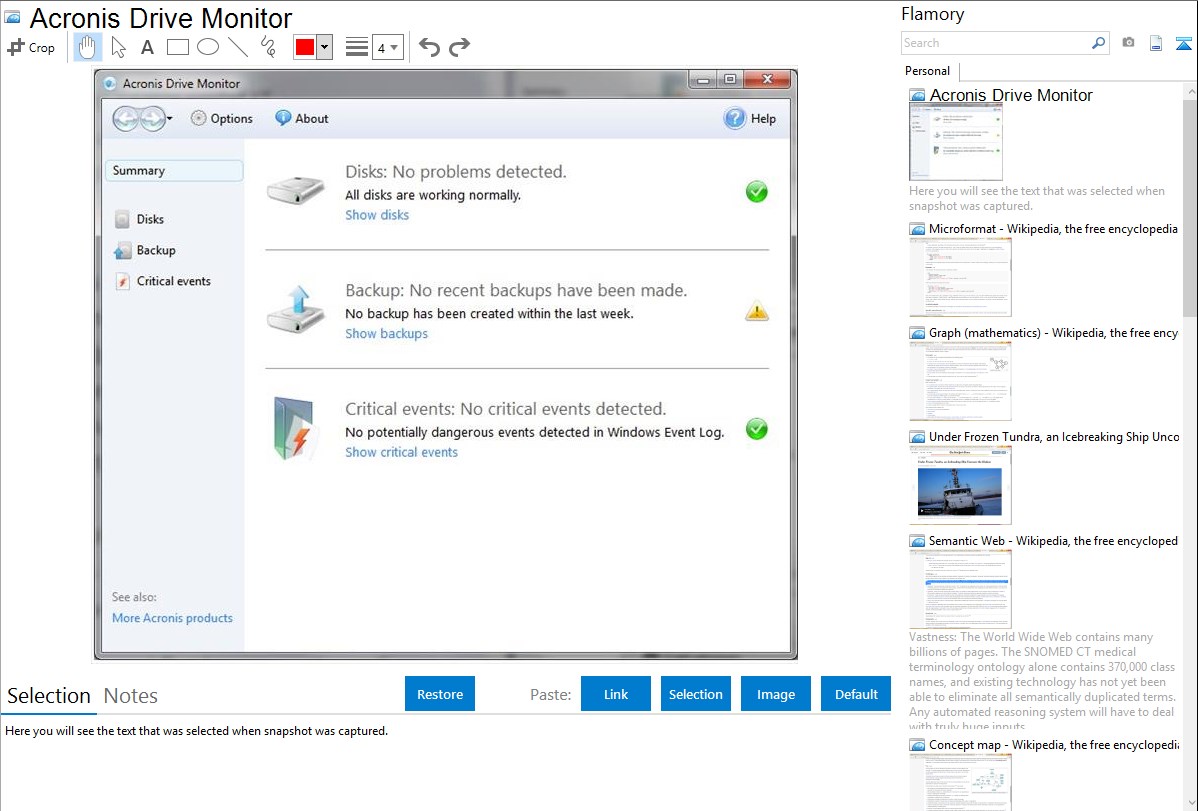The height and width of the screenshot is (811, 1198).
Task: Choose the text annotation tool
Action: pyautogui.click(x=147, y=47)
